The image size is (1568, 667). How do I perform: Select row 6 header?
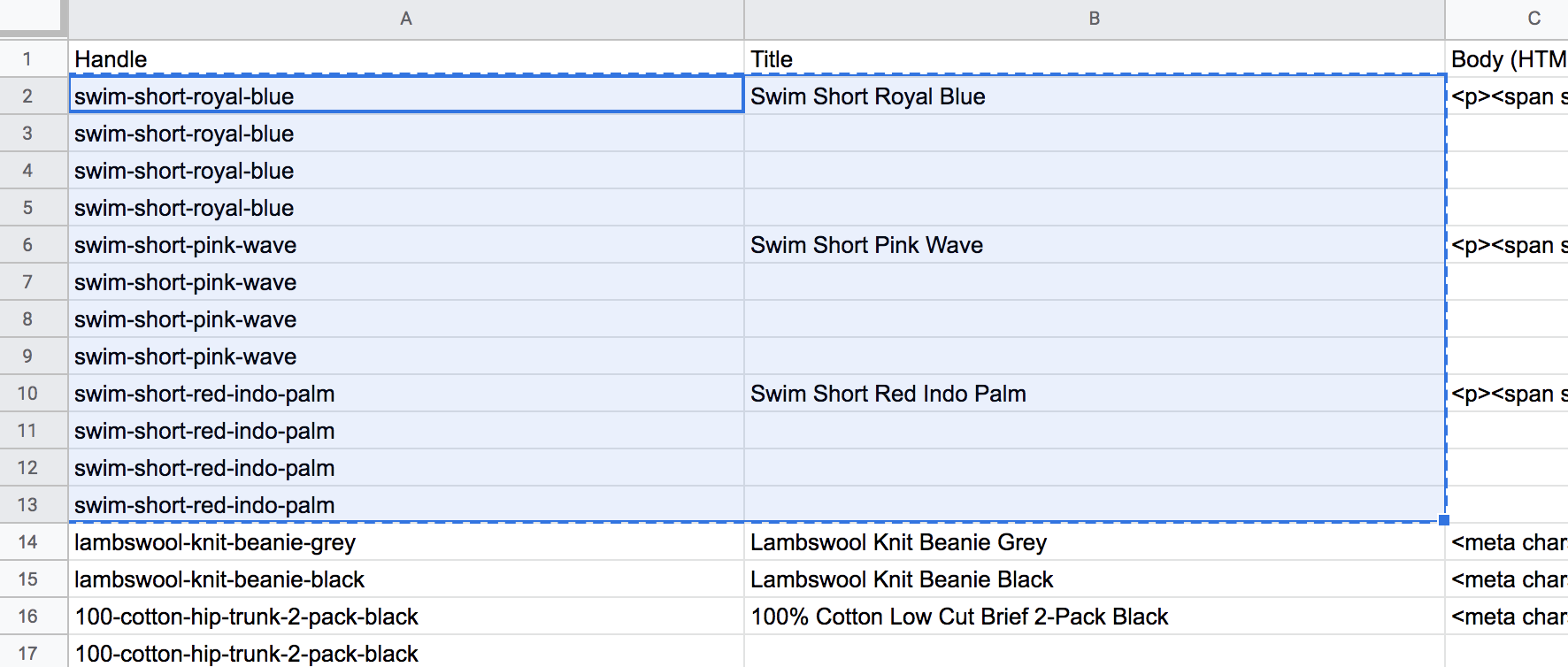pos(28,245)
